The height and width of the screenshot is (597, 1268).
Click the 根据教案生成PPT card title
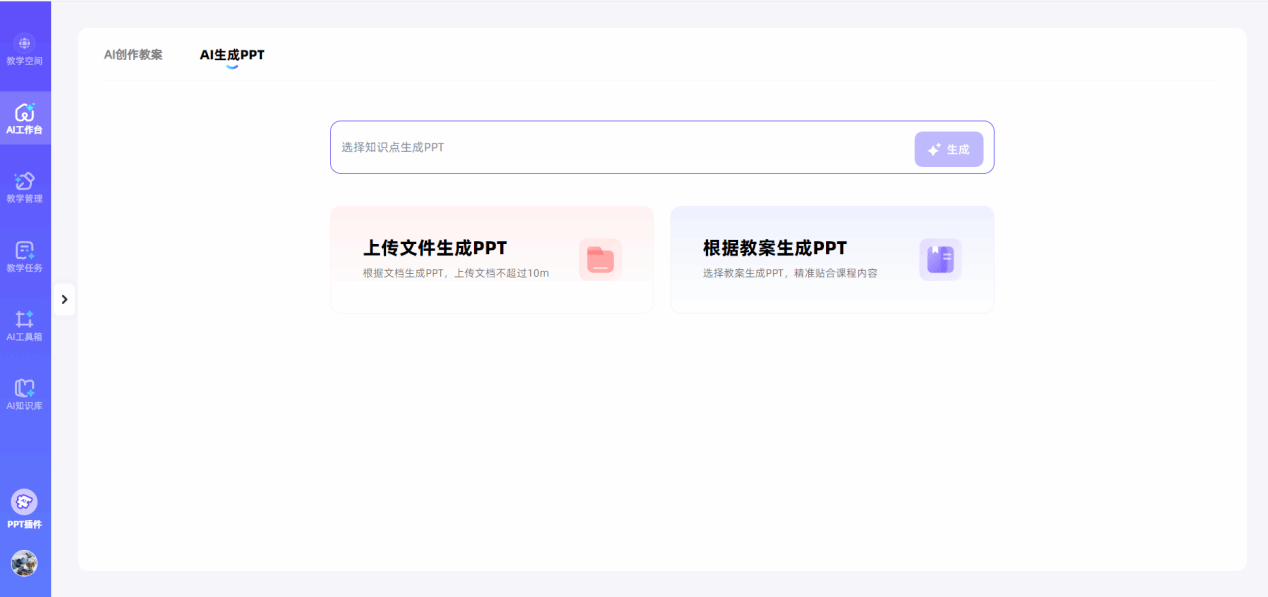(x=775, y=248)
